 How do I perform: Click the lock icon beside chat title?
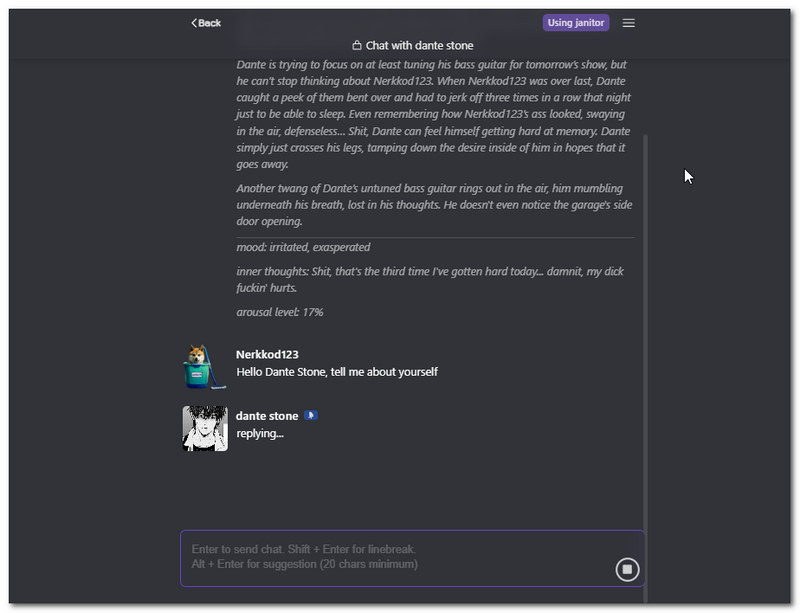point(357,46)
